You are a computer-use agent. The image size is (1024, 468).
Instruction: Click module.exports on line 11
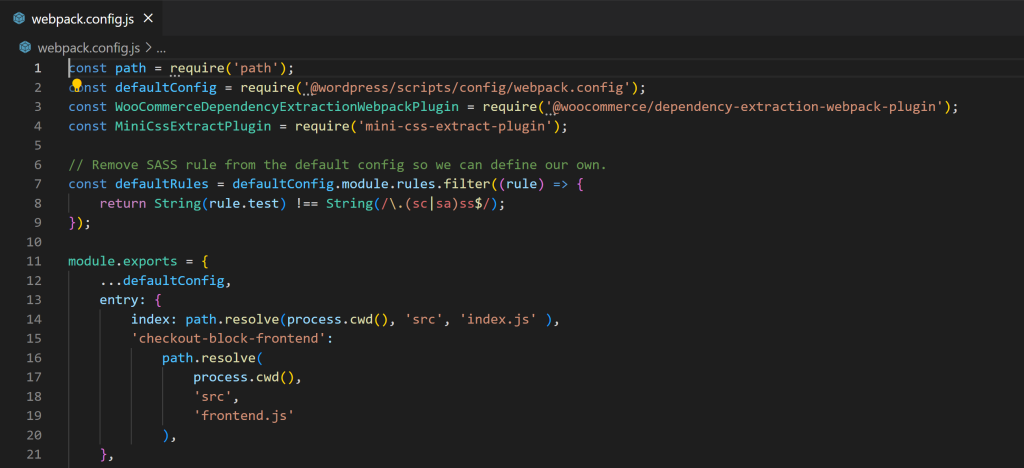tap(123, 261)
